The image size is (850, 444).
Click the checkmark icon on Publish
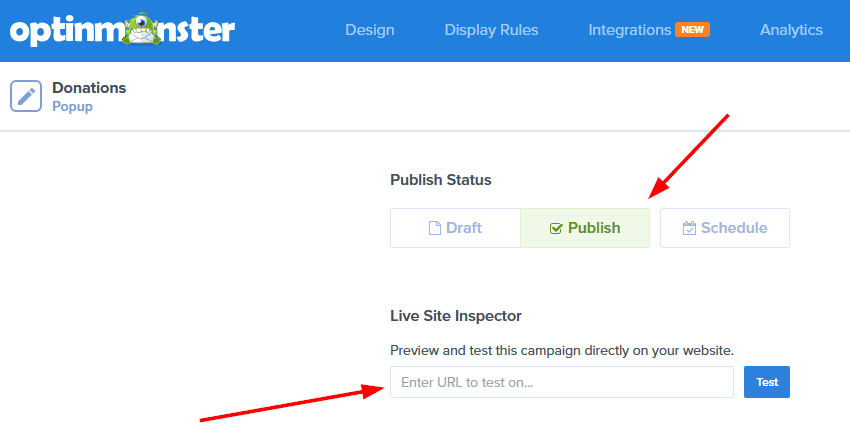(x=556, y=228)
